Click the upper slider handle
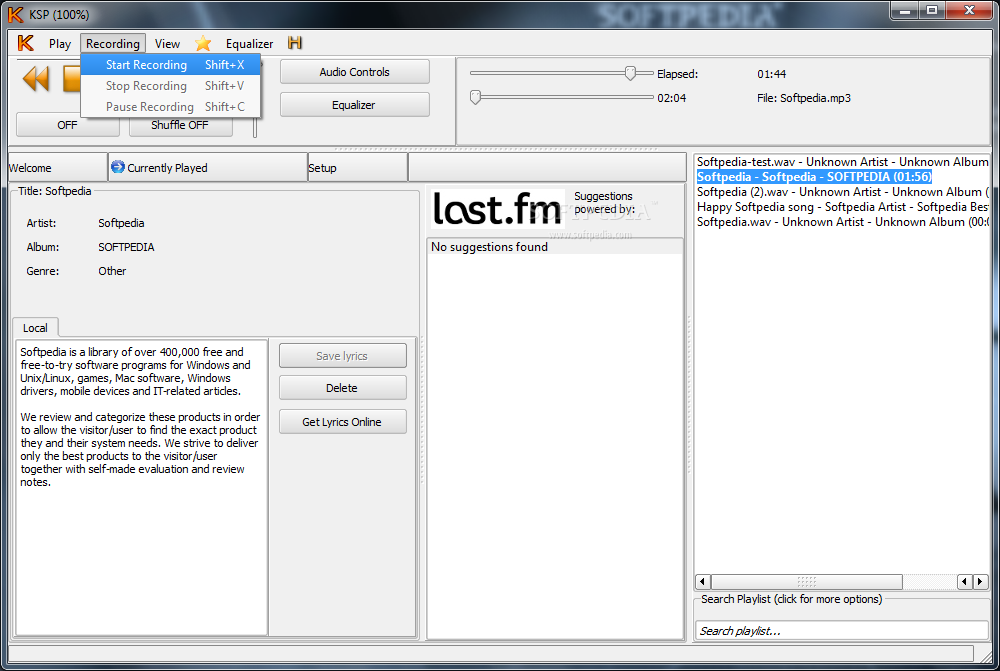Viewport: 1000px width, 671px height. (630, 73)
